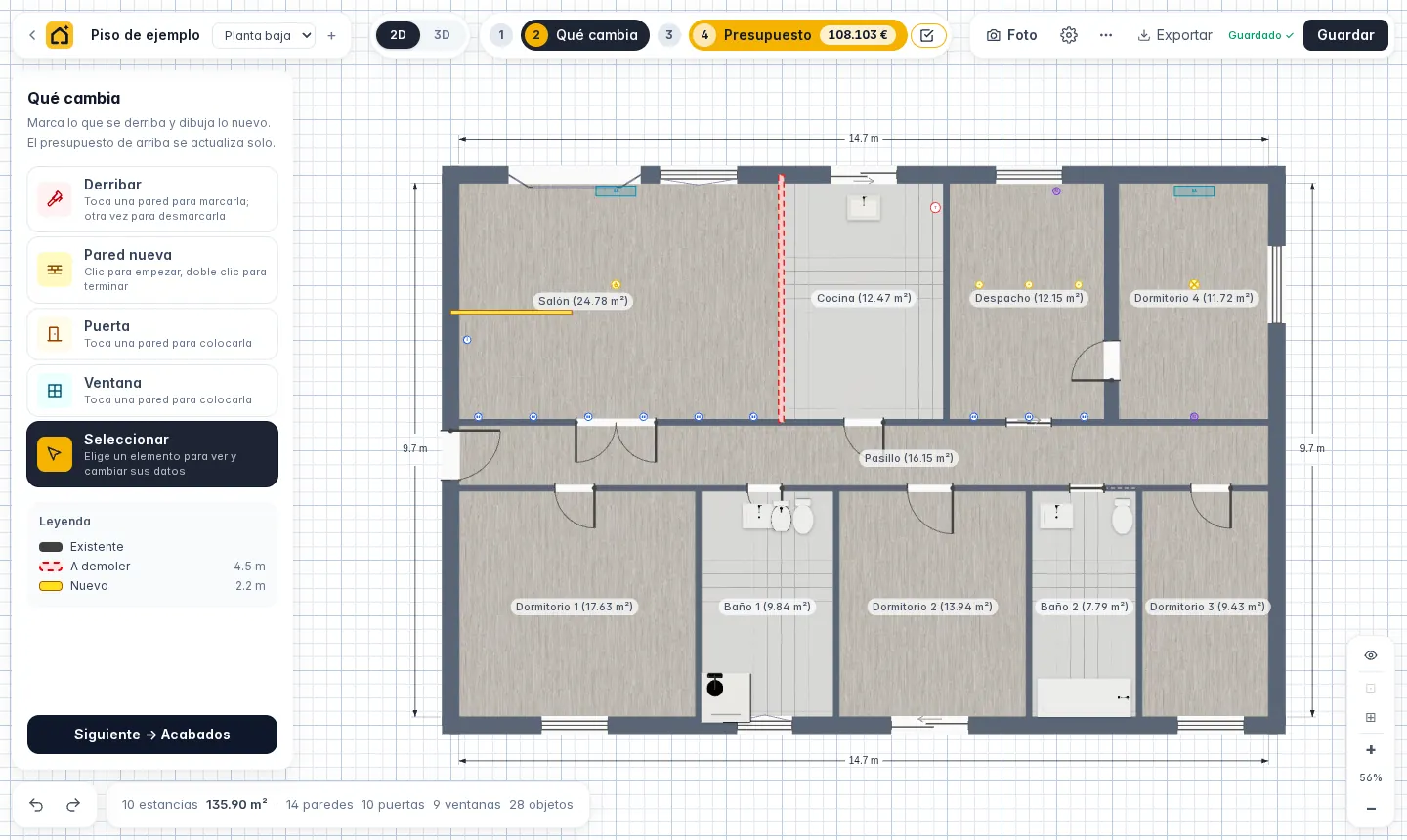Viewport: 1407px width, 840px height.
Task: Select the Derribar demolish tool
Action: (152, 199)
